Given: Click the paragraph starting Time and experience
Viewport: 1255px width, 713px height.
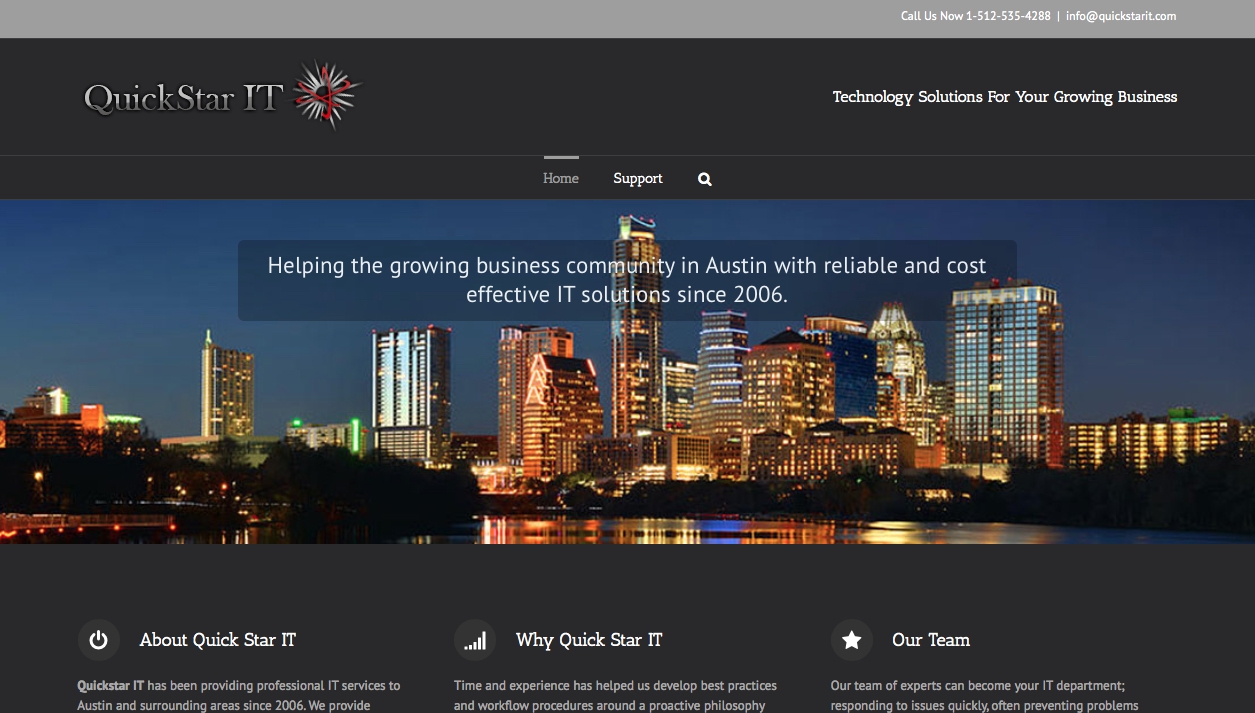Looking at the screenshot, I should [x=615, y=696].
